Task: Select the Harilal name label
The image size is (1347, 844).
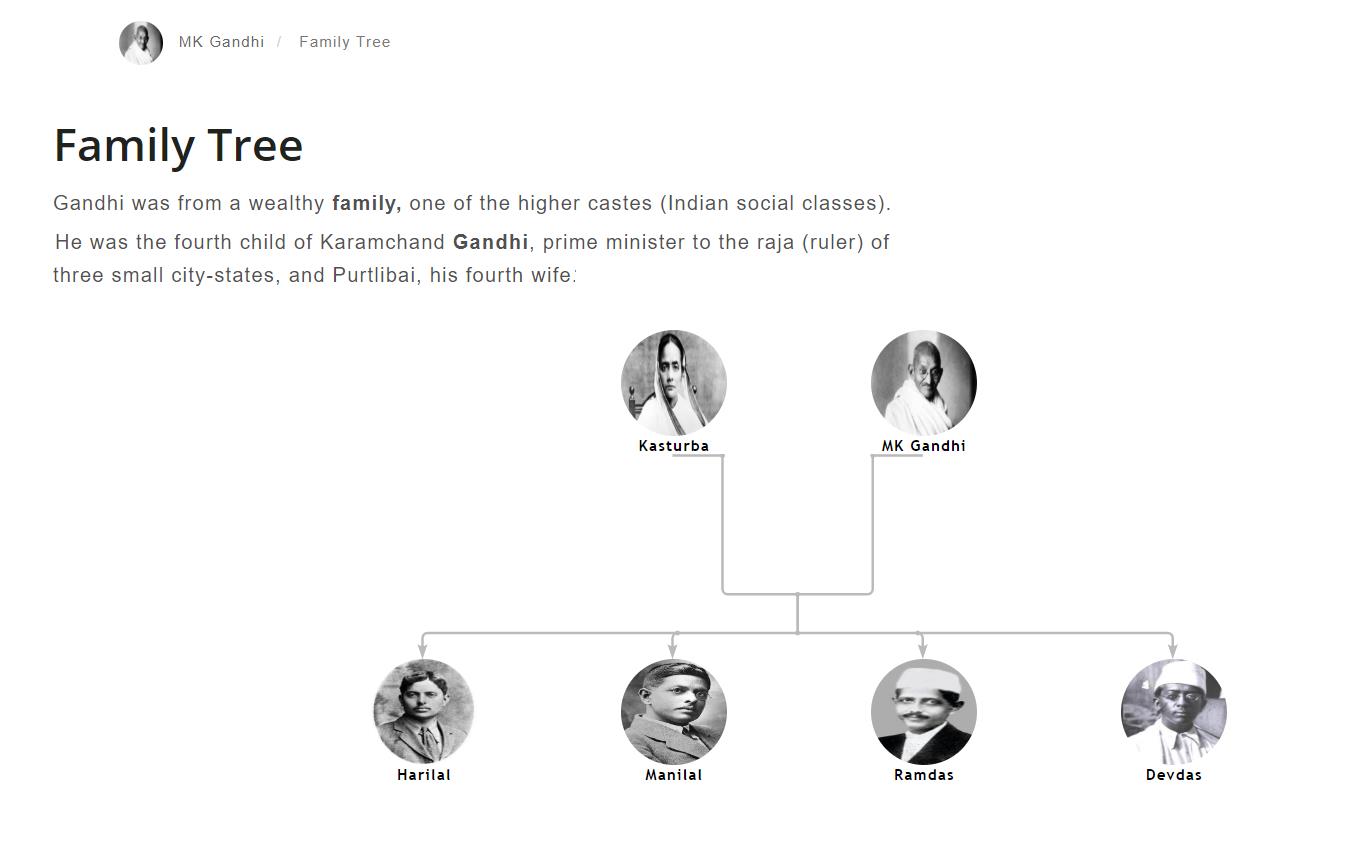Action: click(x=424, y=775)
